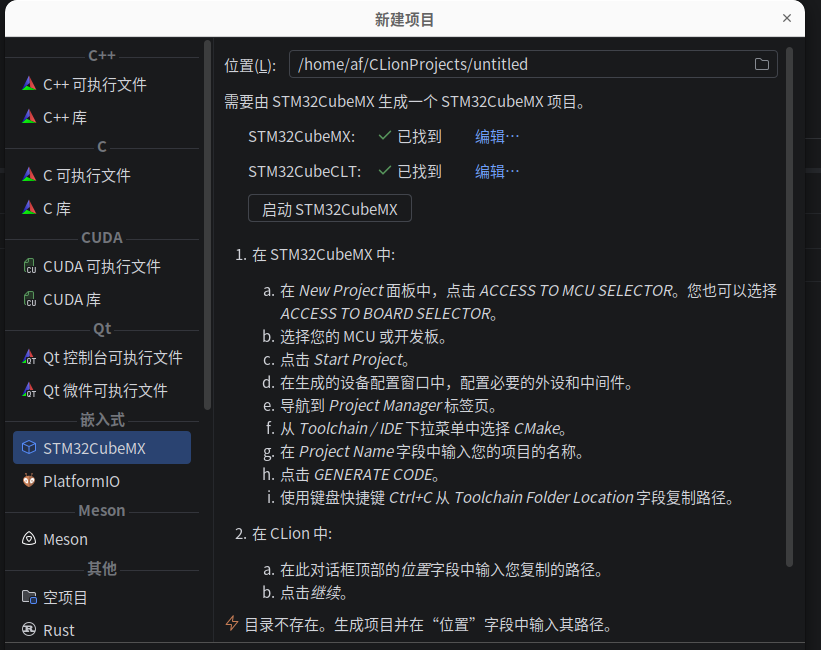Select STM32CubeMX embedded project
Viewport: 821px width, 650px height.
[x=102, y=448]
